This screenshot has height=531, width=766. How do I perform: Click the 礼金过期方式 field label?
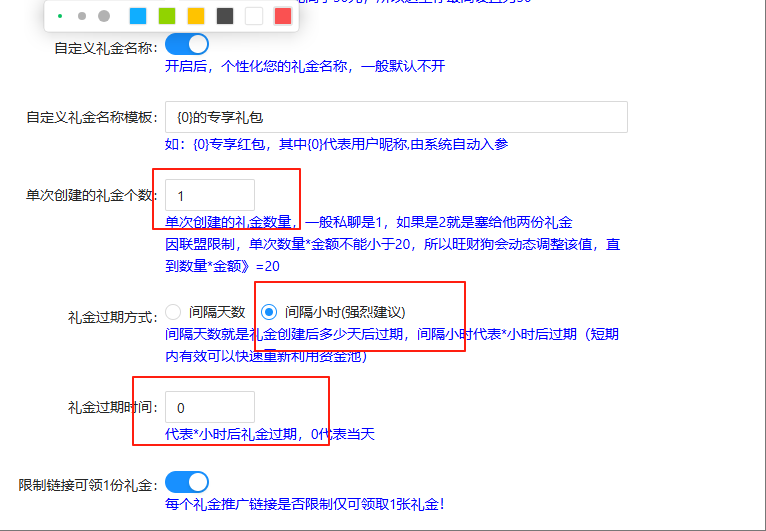pyautogui.click(x=113, y=316)
